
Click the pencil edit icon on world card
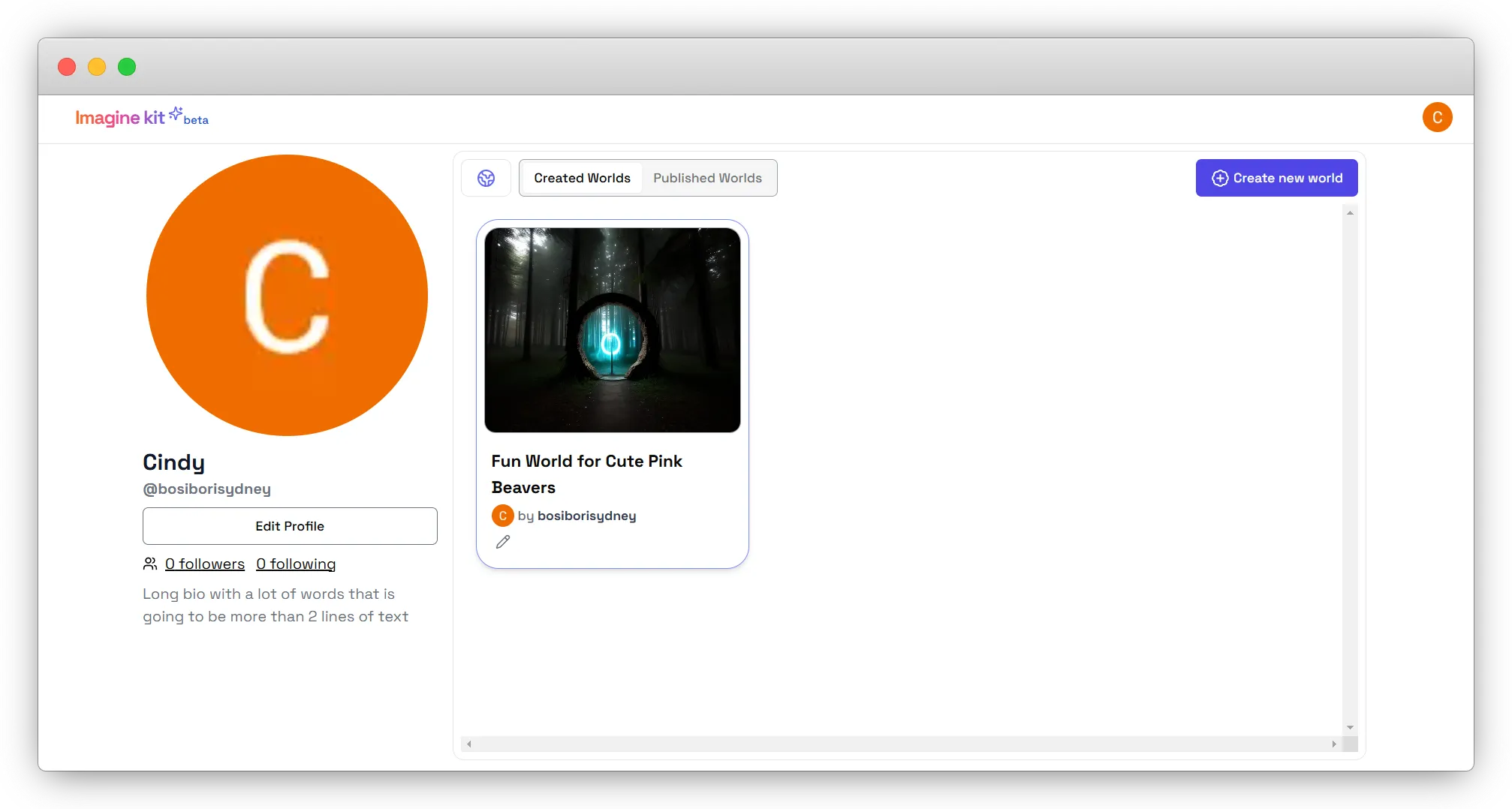pos(503,542)
